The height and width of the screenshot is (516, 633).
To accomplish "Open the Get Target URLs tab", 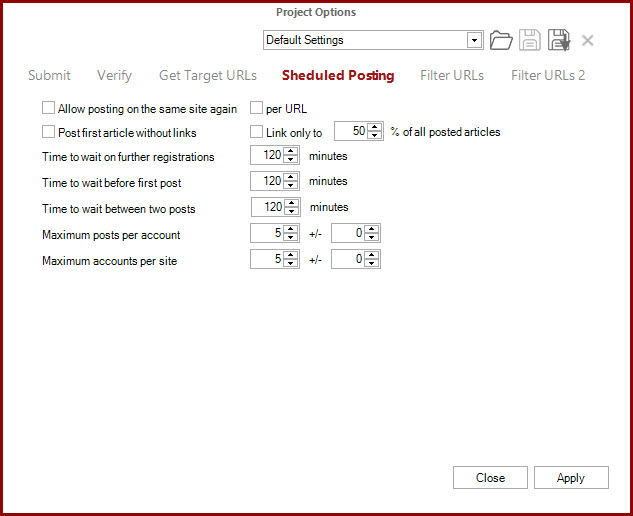I will pos(208,75).
